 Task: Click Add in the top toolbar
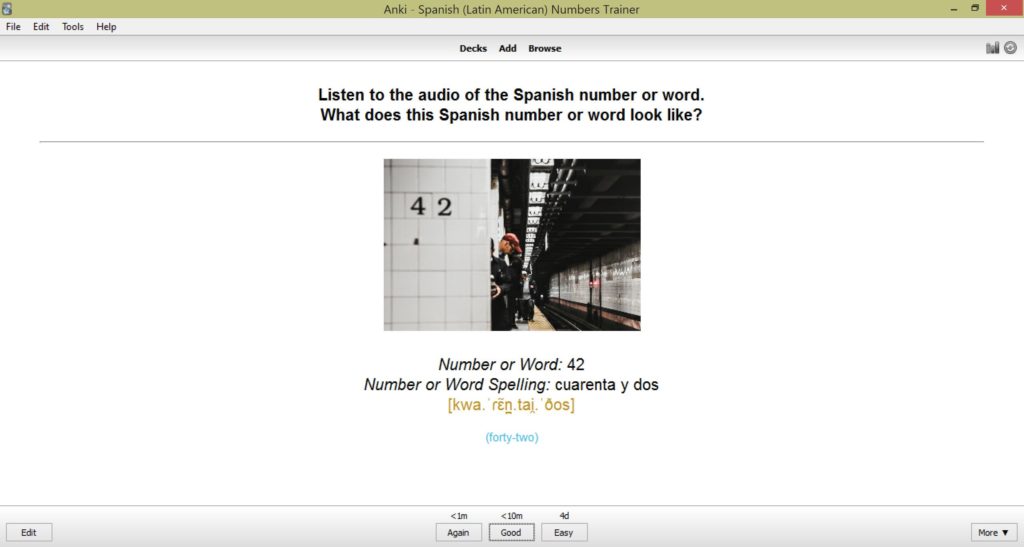pyautogui.click(x=507, y=48)
